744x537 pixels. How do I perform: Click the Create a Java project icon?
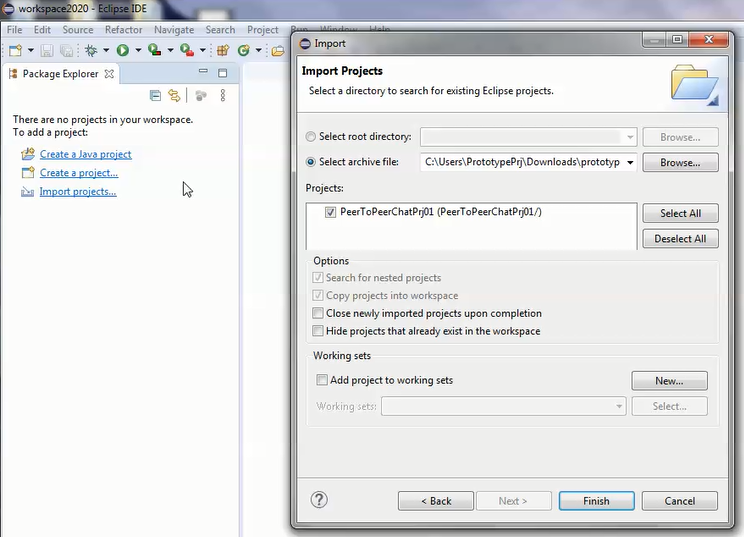pos(28,154)
